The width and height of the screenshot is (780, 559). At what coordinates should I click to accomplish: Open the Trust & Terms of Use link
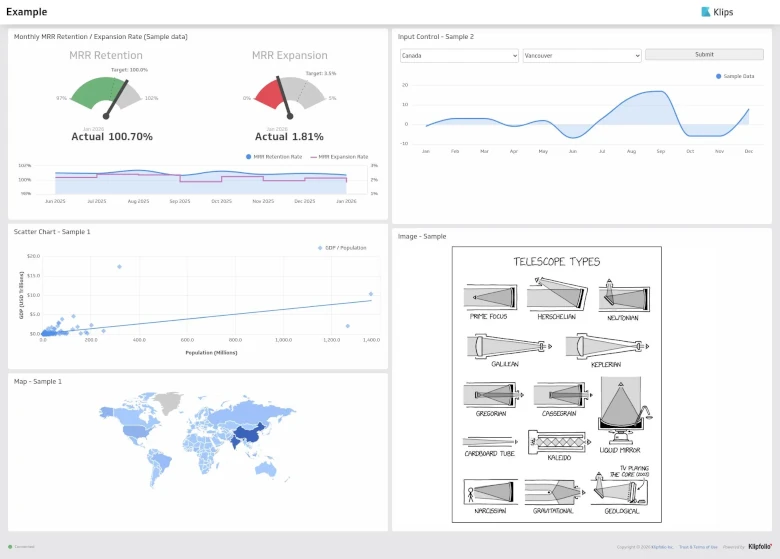(x=698, y=547)
